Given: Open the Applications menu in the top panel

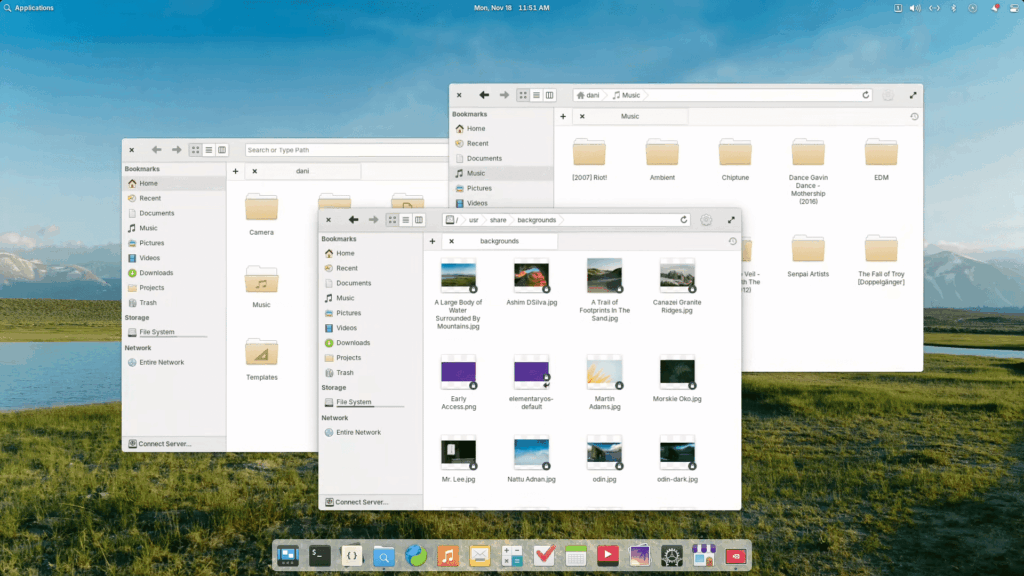Looking at the screenshot, I should coord(27,7).
